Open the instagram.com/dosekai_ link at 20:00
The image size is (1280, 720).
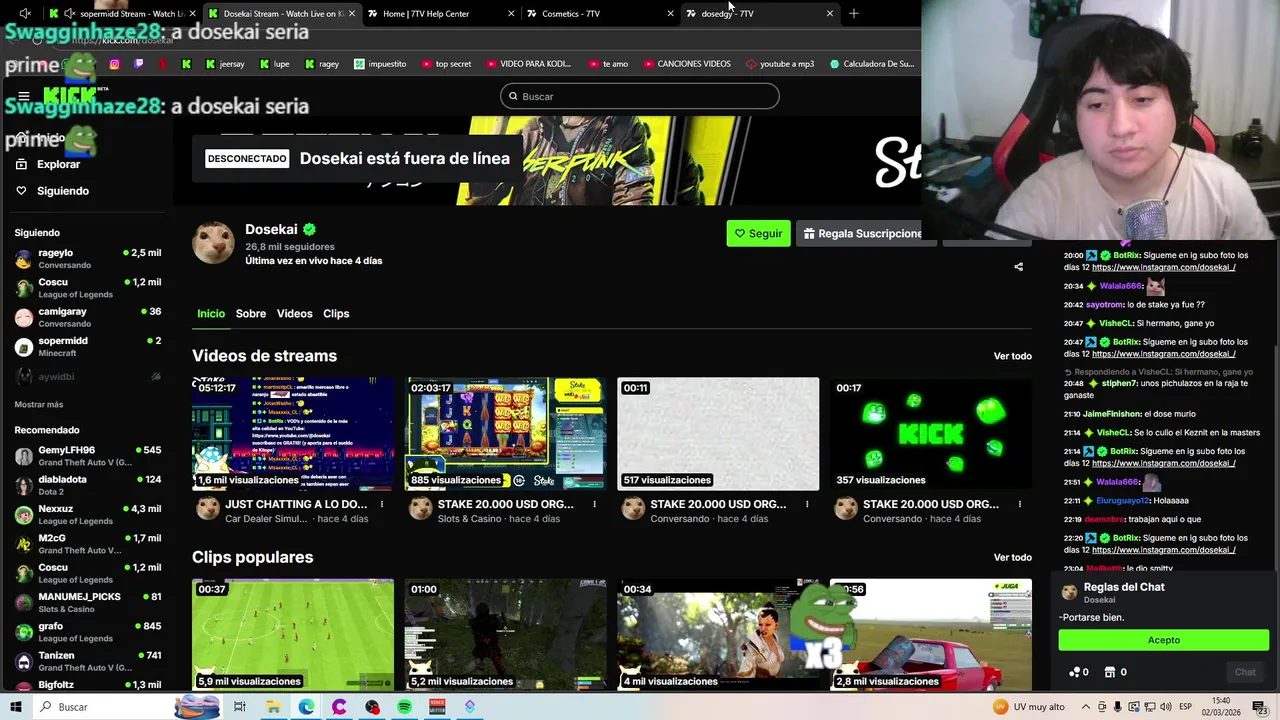click(1163, 267)
